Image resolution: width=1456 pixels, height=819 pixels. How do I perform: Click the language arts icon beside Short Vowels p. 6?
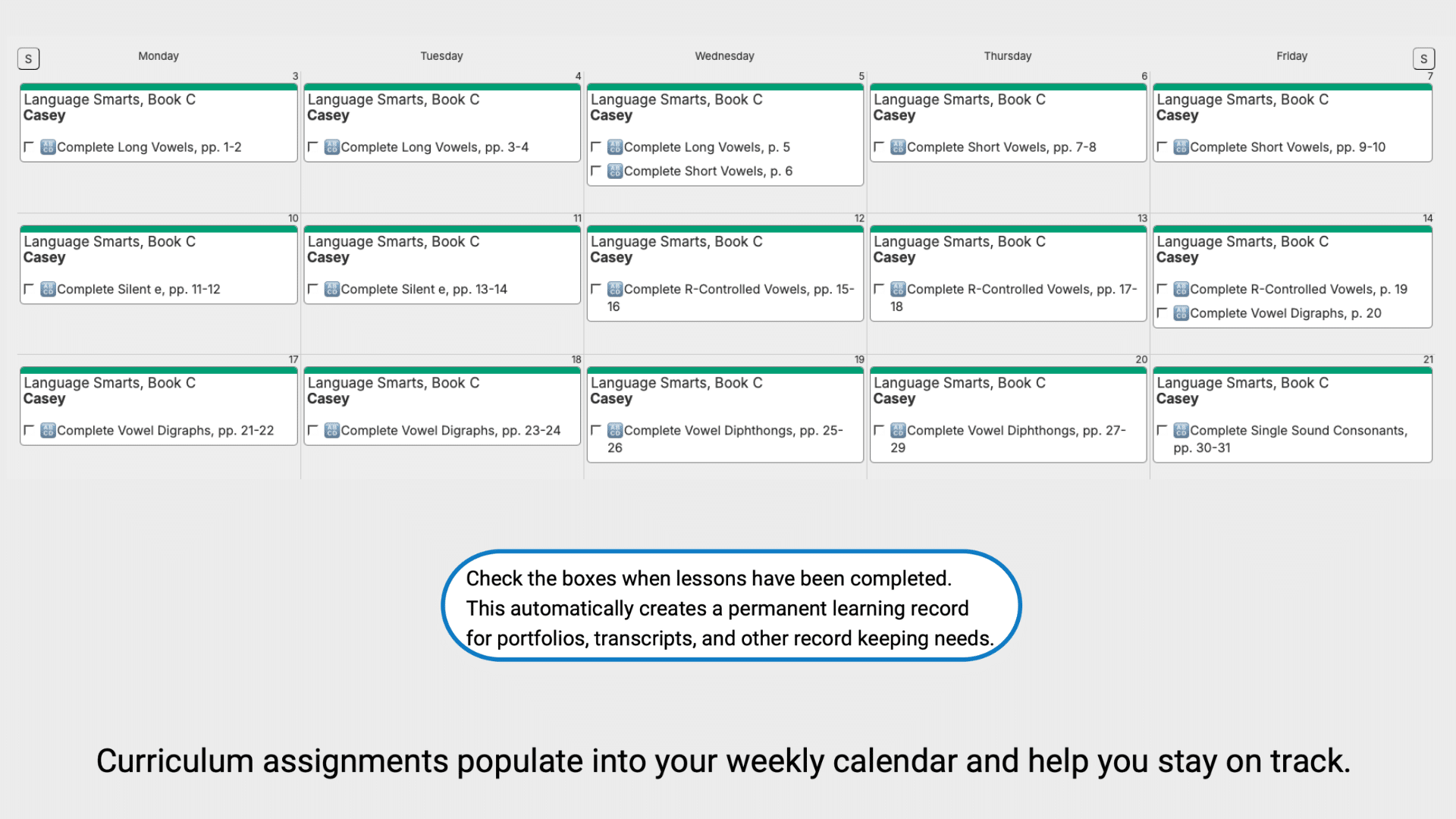(616, 171)
